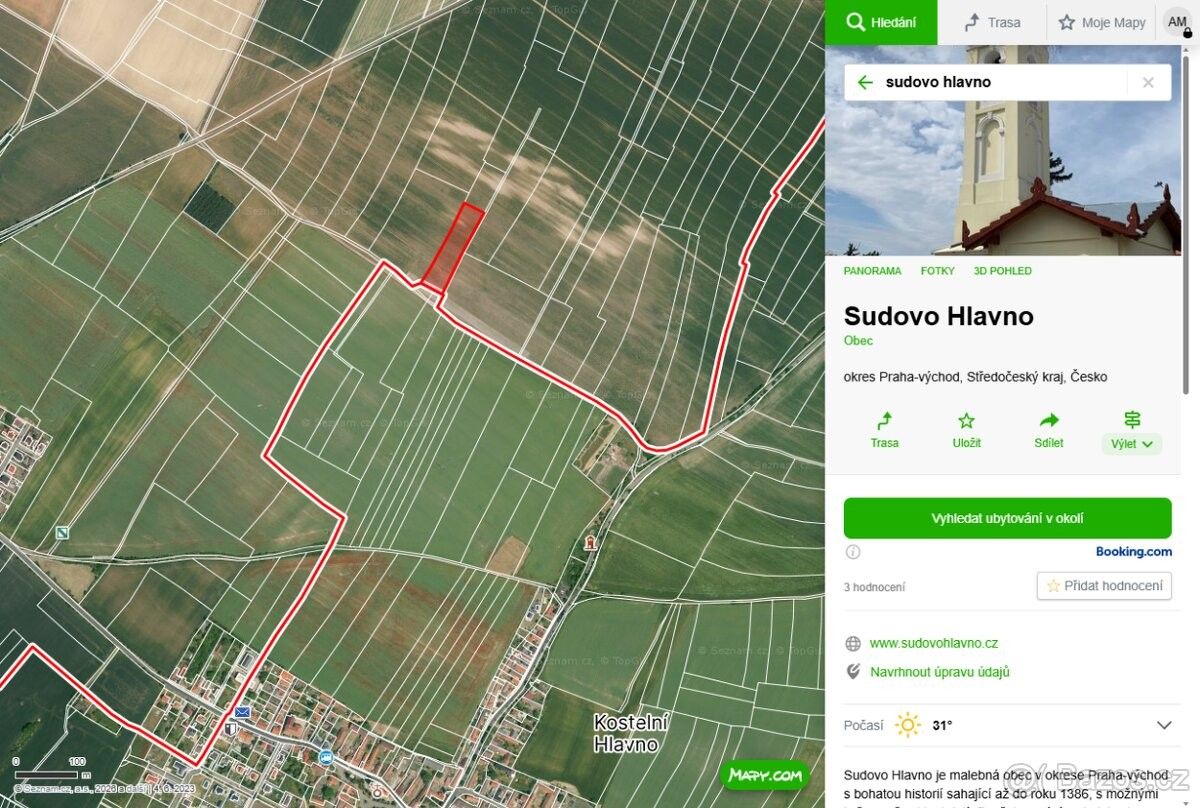This screenshot has width=1200, height=808.
Task: Click the '3 hodnocení' ratings count
Action: 874,587
